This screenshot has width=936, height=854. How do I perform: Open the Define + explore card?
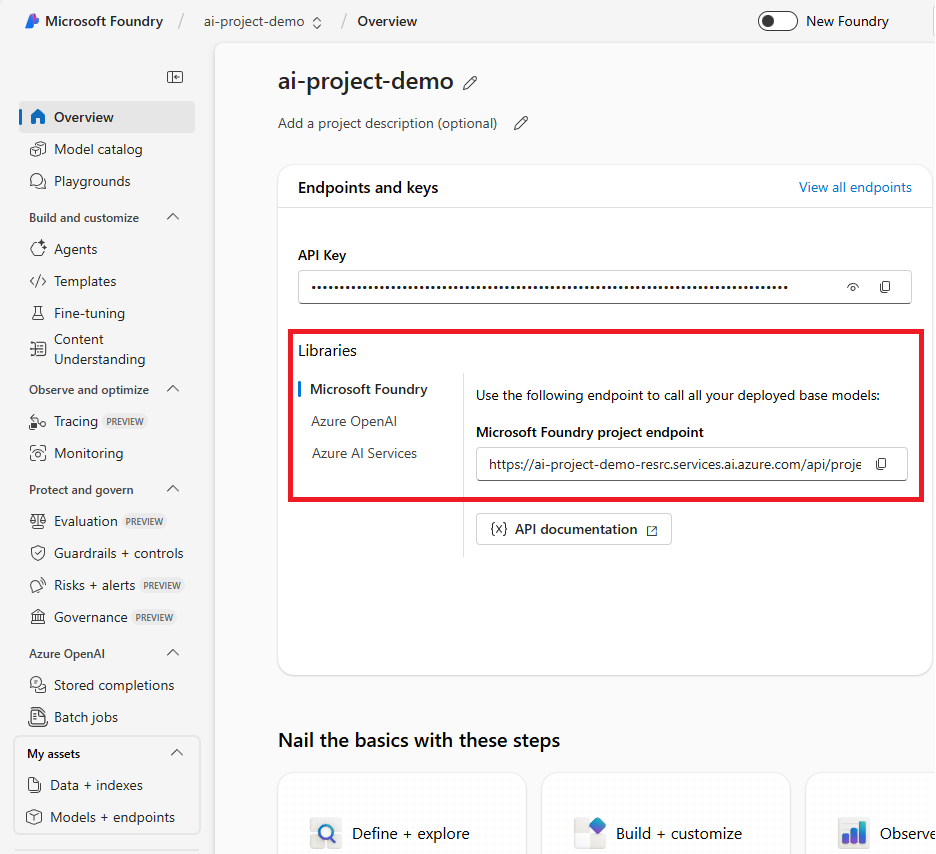[x=402, y=814]
